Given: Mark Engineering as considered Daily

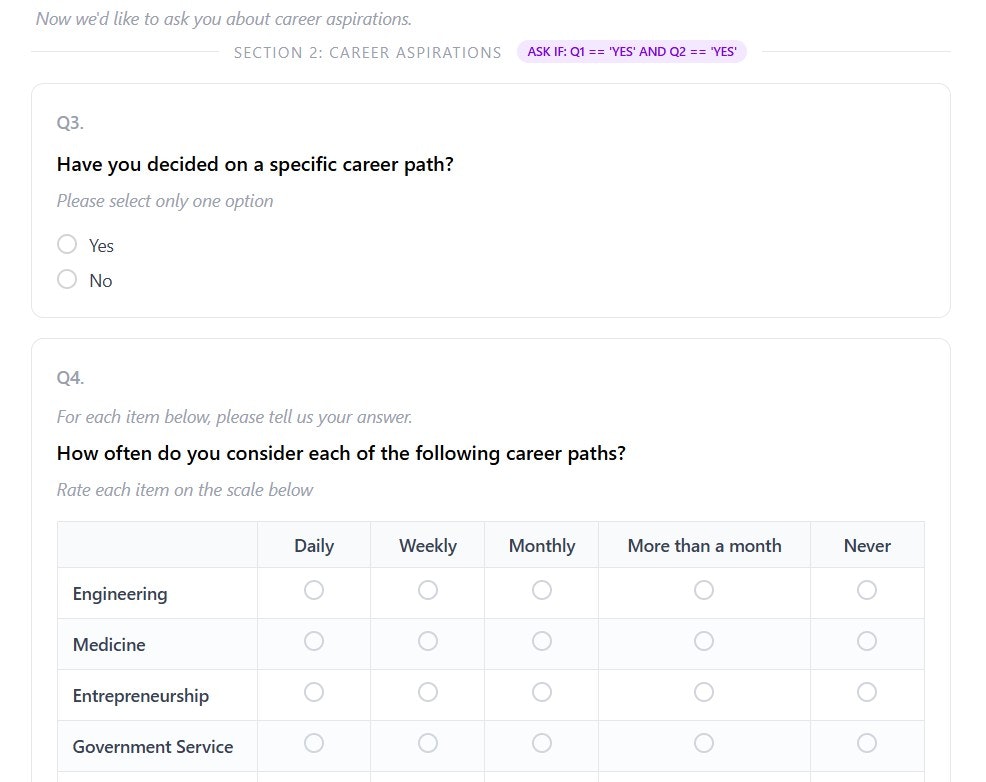Looking at the screenshot, I should click(x=313, y=590).
